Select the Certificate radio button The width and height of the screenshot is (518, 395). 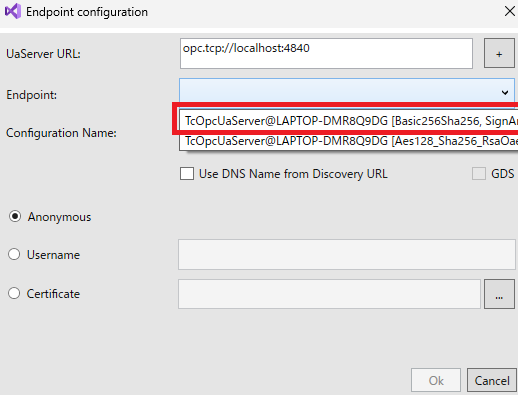pos(14,294)
